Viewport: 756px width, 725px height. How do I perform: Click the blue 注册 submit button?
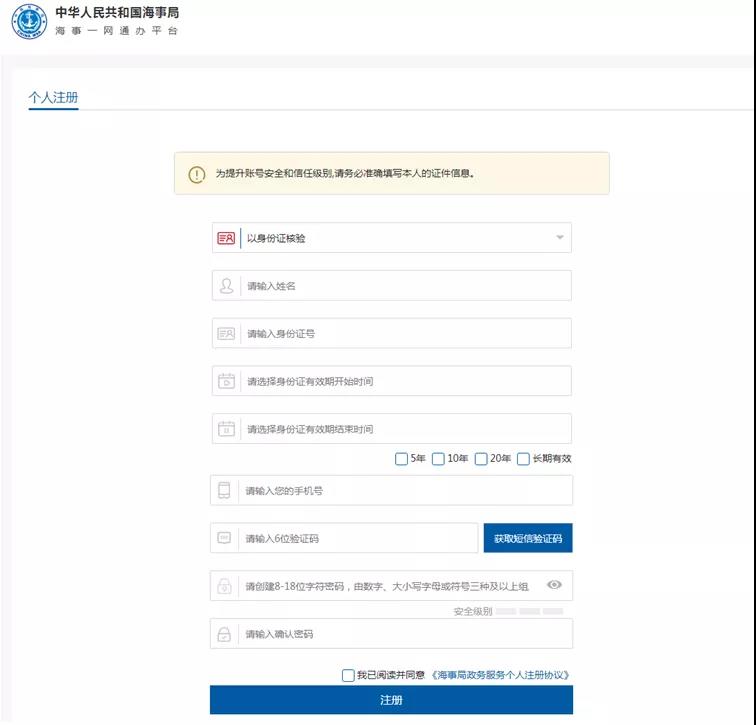tap(392, 700)
